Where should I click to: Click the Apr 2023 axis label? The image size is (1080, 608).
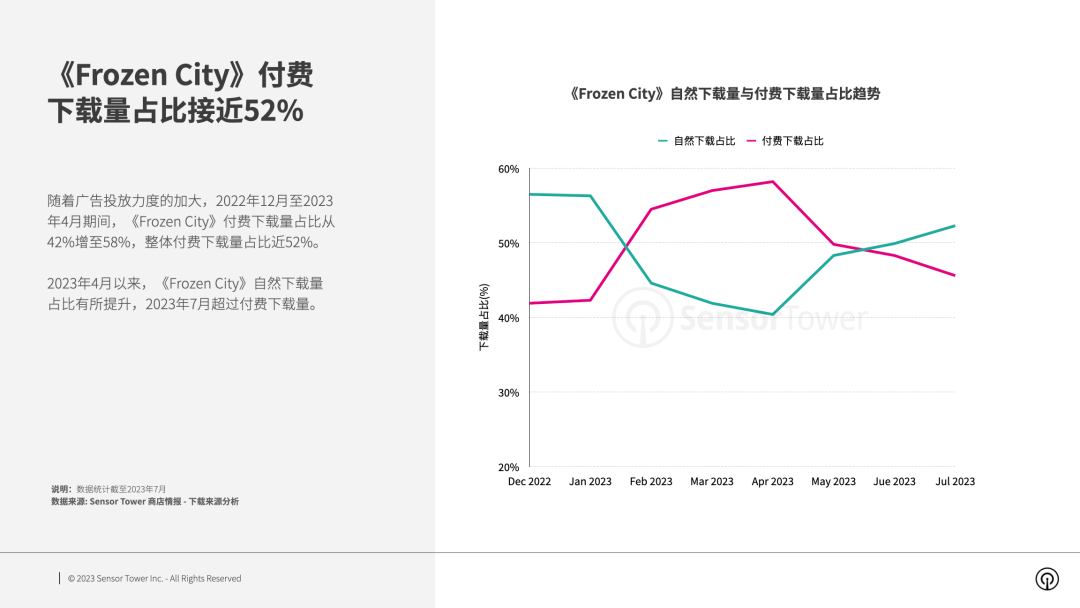[772, 481]
